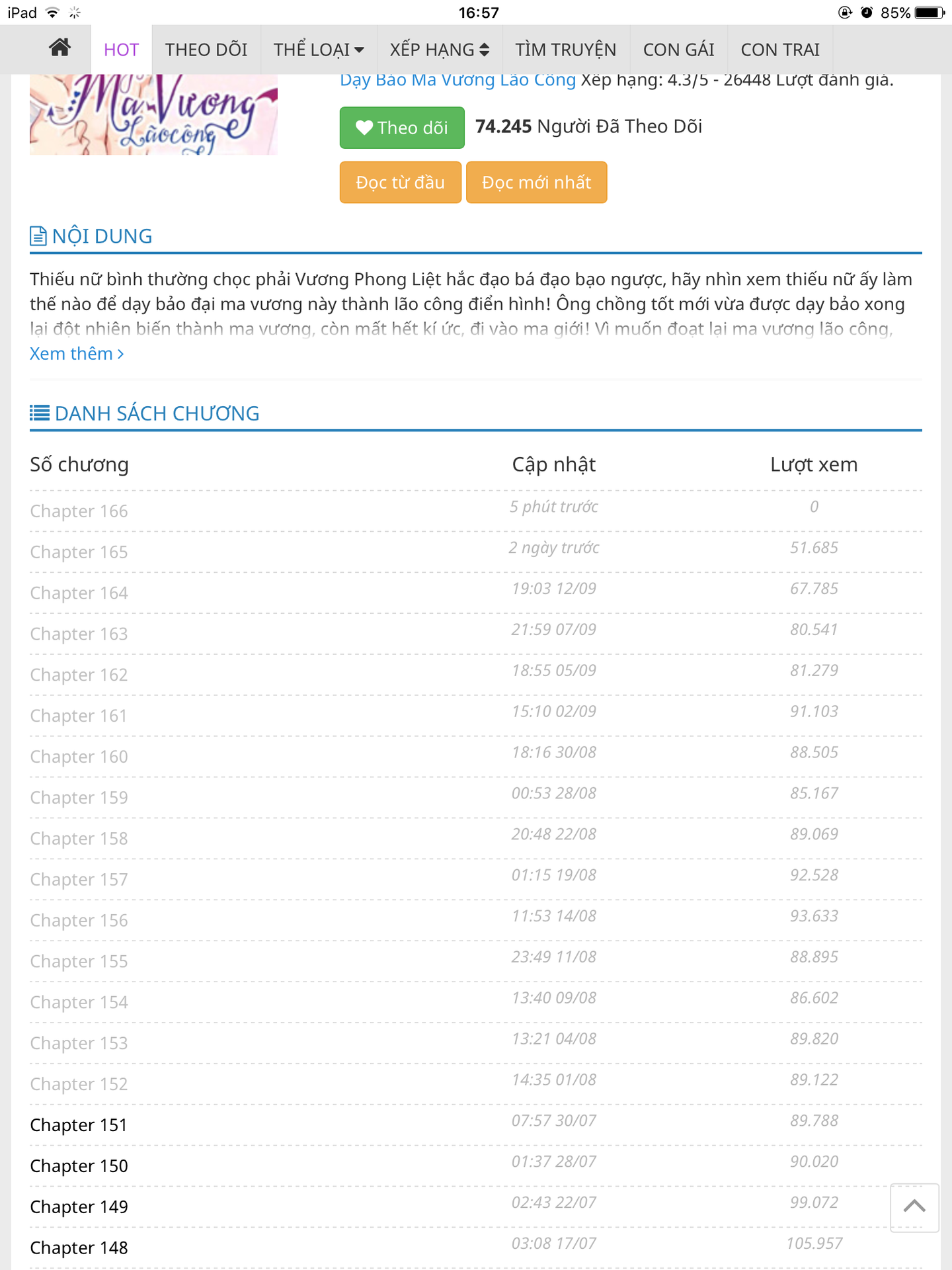Image resolution: width=952 pixels, height=1270 pixels.
Task: Toggle follow with the Theo dõi heart button
Action: pos(402,128)
